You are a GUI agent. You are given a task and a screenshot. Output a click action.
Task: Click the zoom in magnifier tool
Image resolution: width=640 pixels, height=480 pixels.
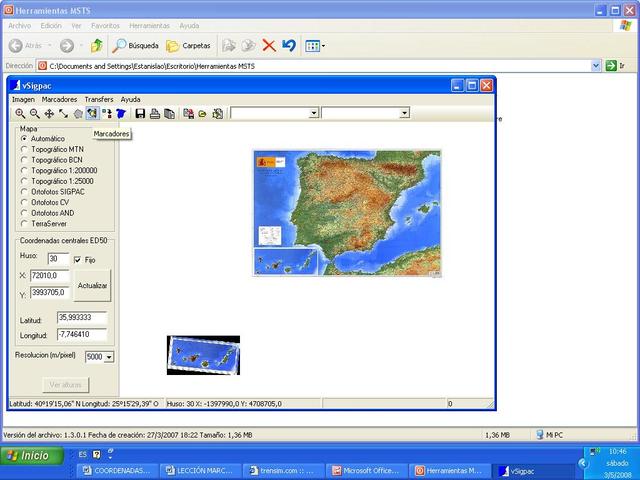[x=20, y=114]
